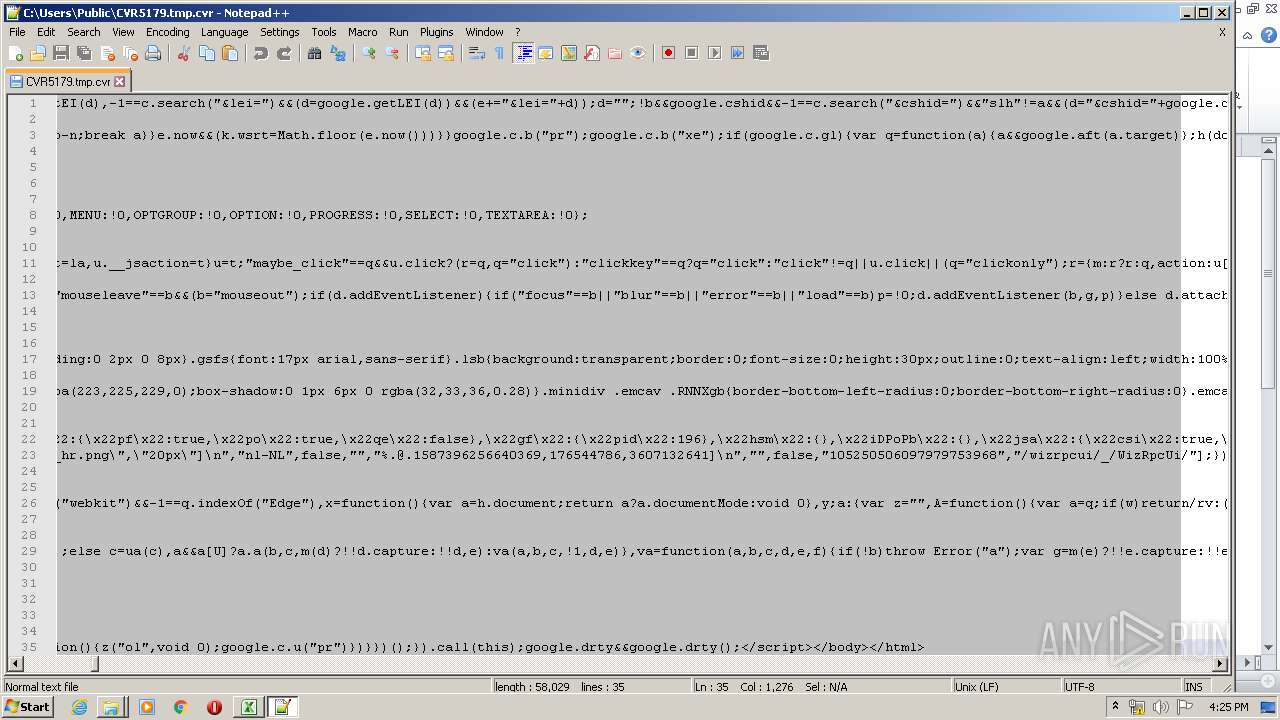
Task: Show the function list panel
Action: pyautogui.click(x=592, y=53)
